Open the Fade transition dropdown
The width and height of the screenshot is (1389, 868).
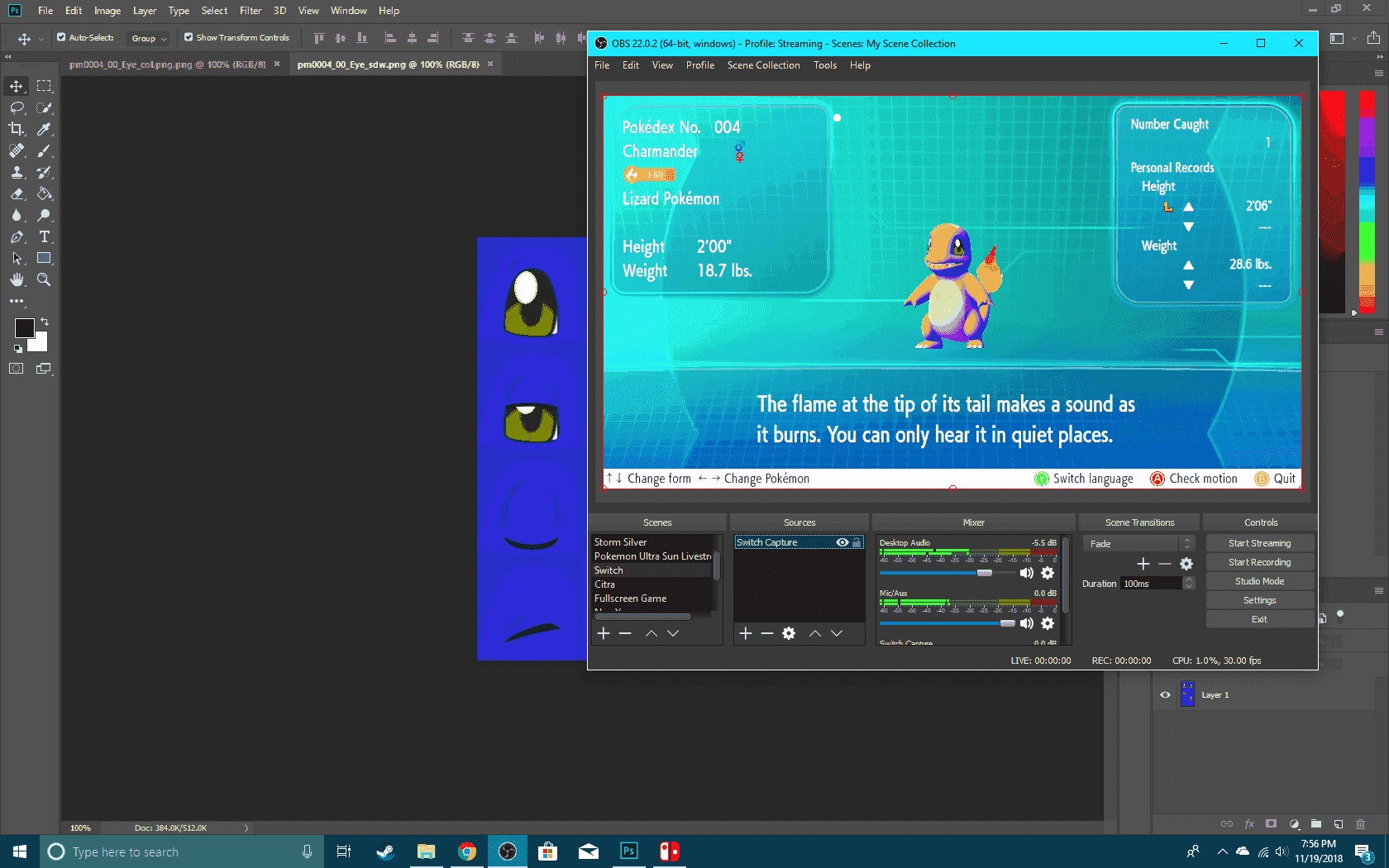pyautogui.click(x=1139, y=543)
